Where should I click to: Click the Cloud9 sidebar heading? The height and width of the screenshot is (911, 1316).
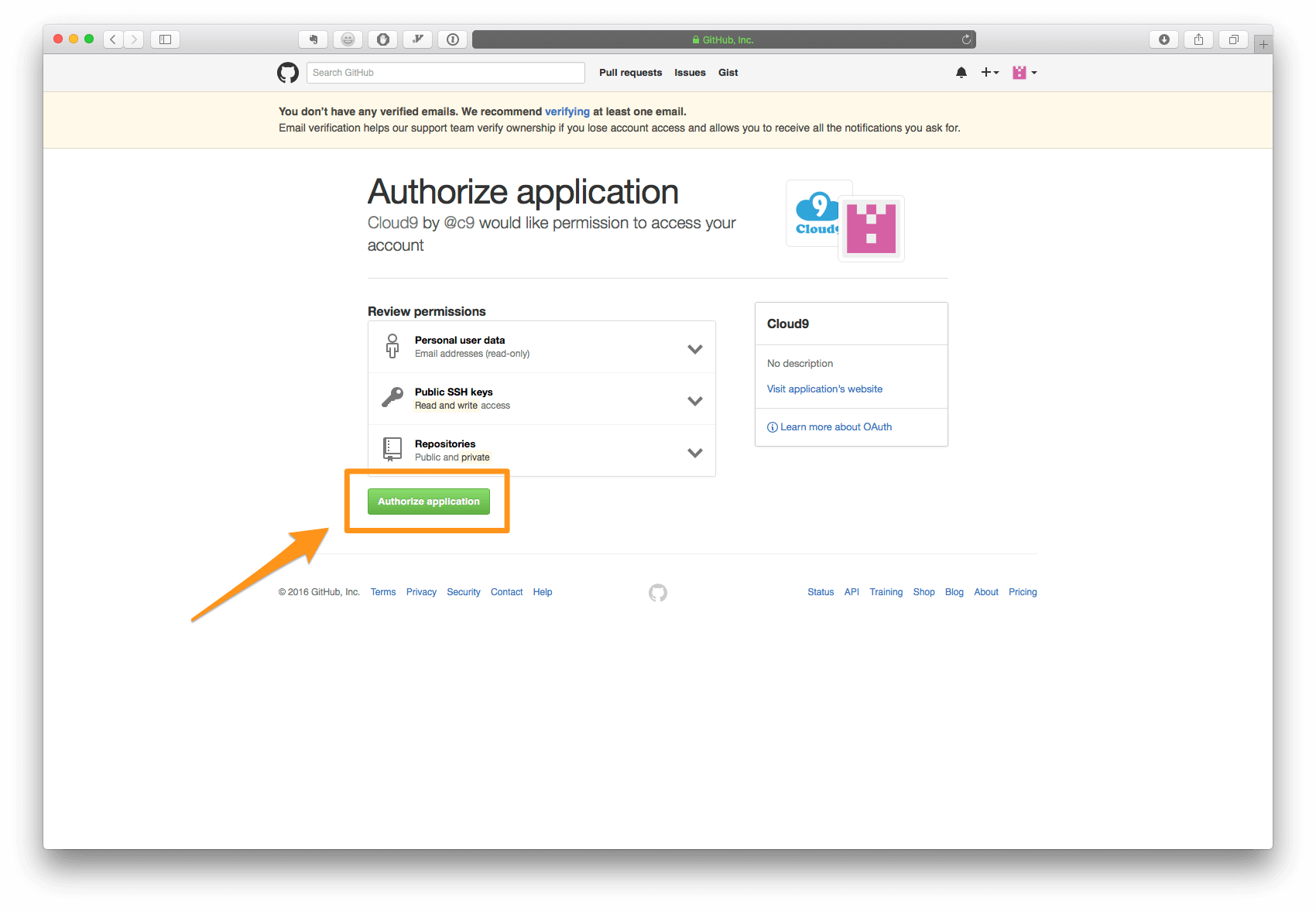pos(788,324)
